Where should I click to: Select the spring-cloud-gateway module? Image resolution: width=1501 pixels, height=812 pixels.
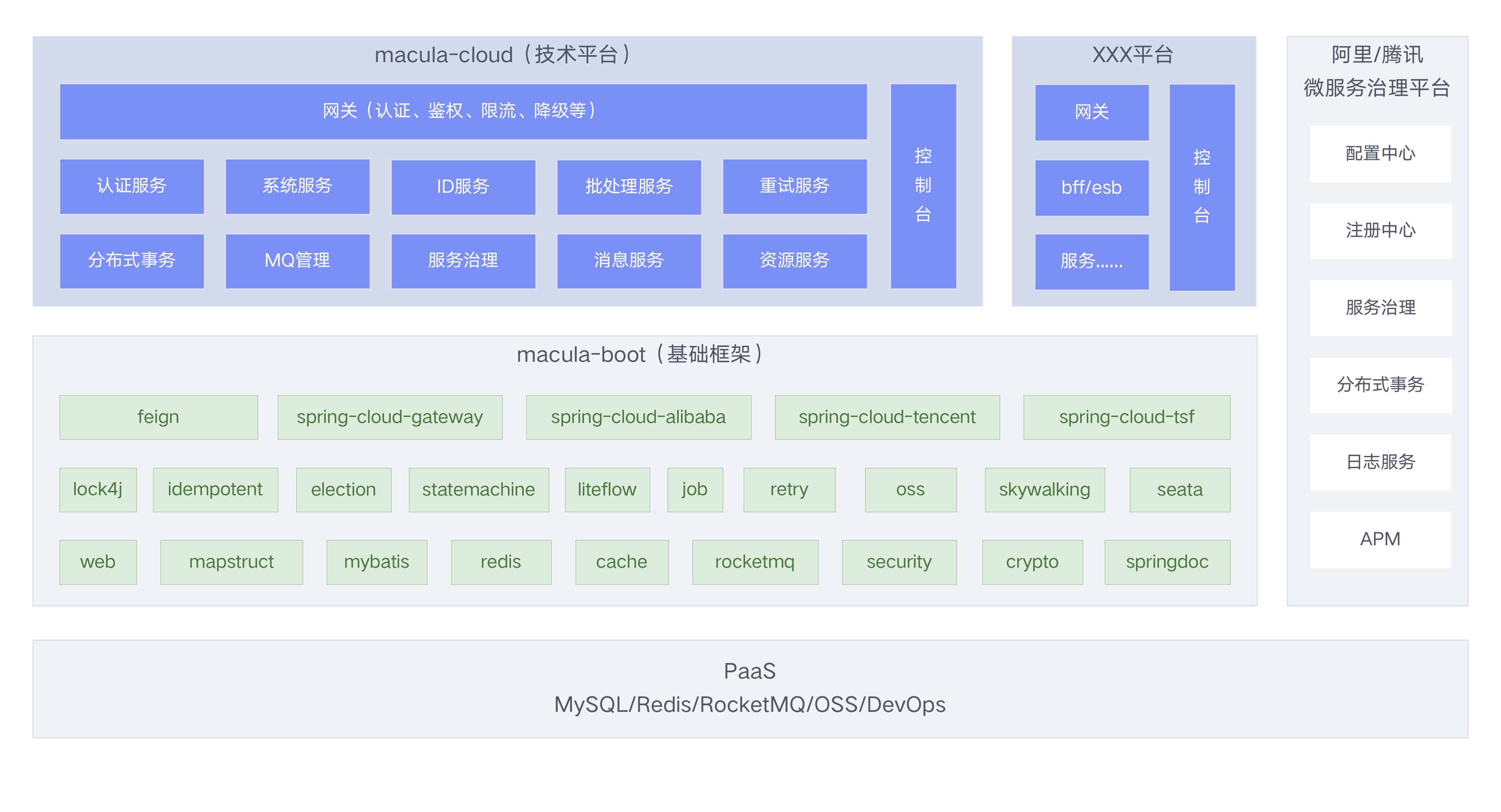[x=390, y=417]
